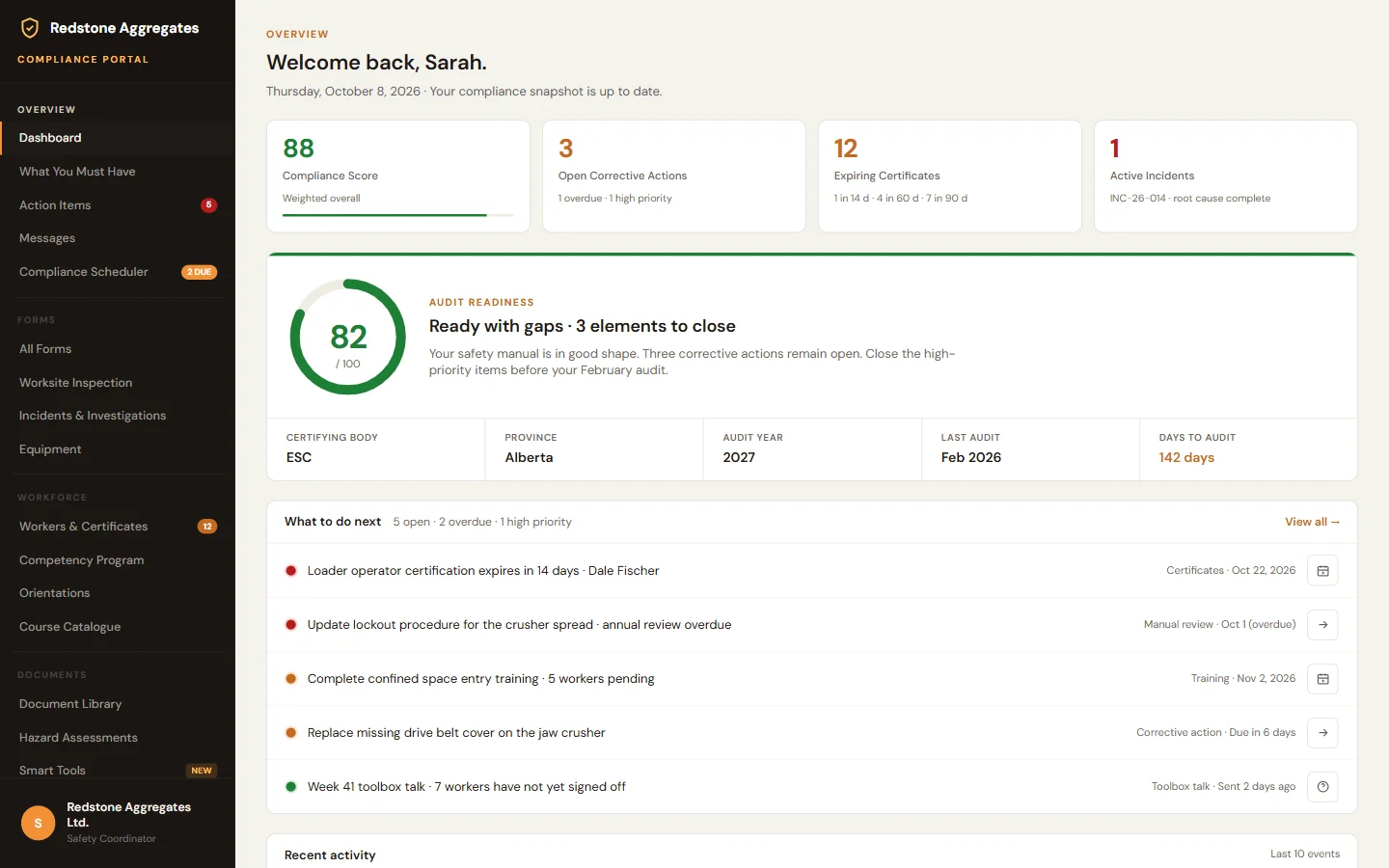Click "Replace missing drive belt cover" item
The image size is (1389, 868).
456,733
